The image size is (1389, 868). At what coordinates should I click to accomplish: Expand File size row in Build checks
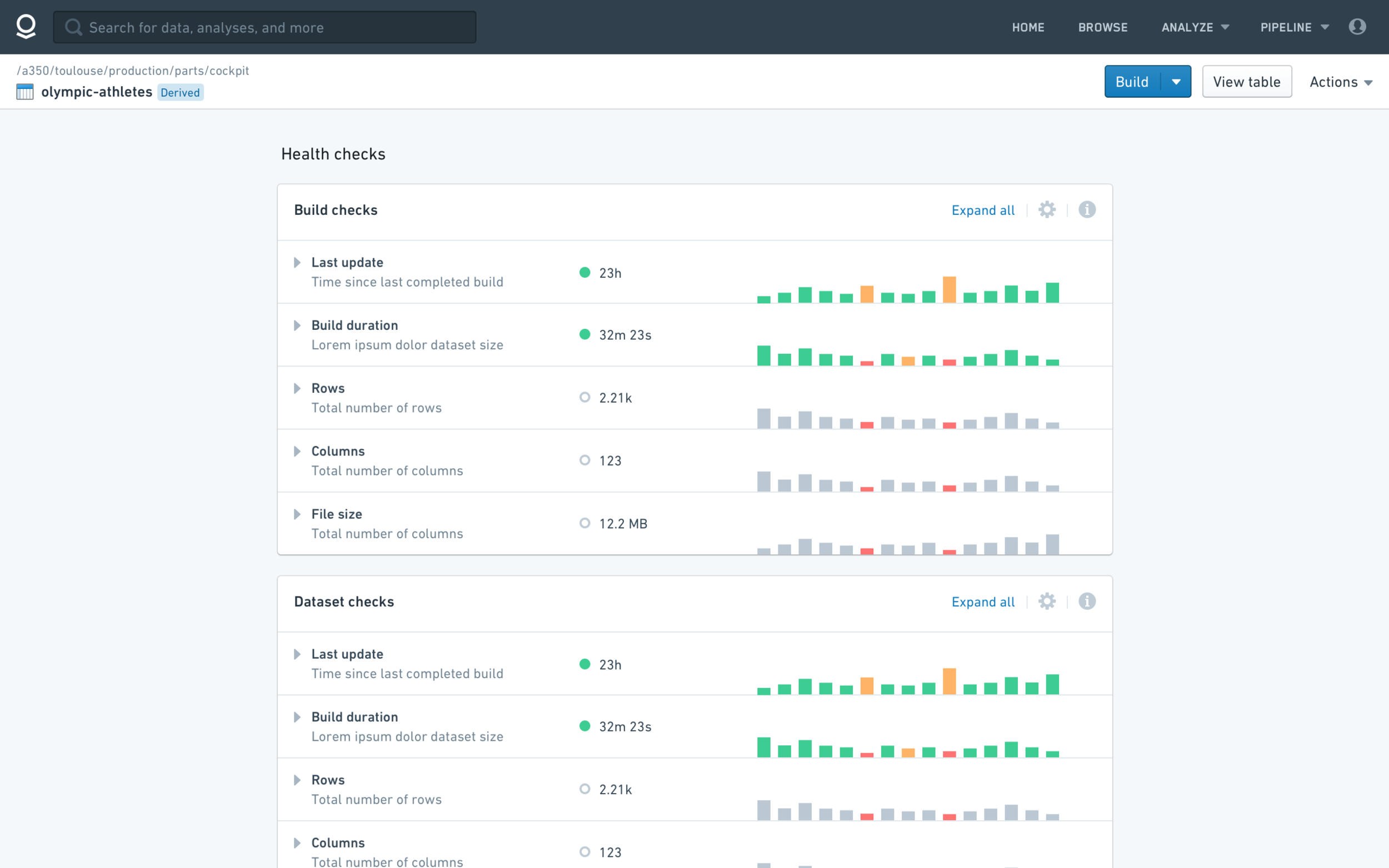(297, 514)
